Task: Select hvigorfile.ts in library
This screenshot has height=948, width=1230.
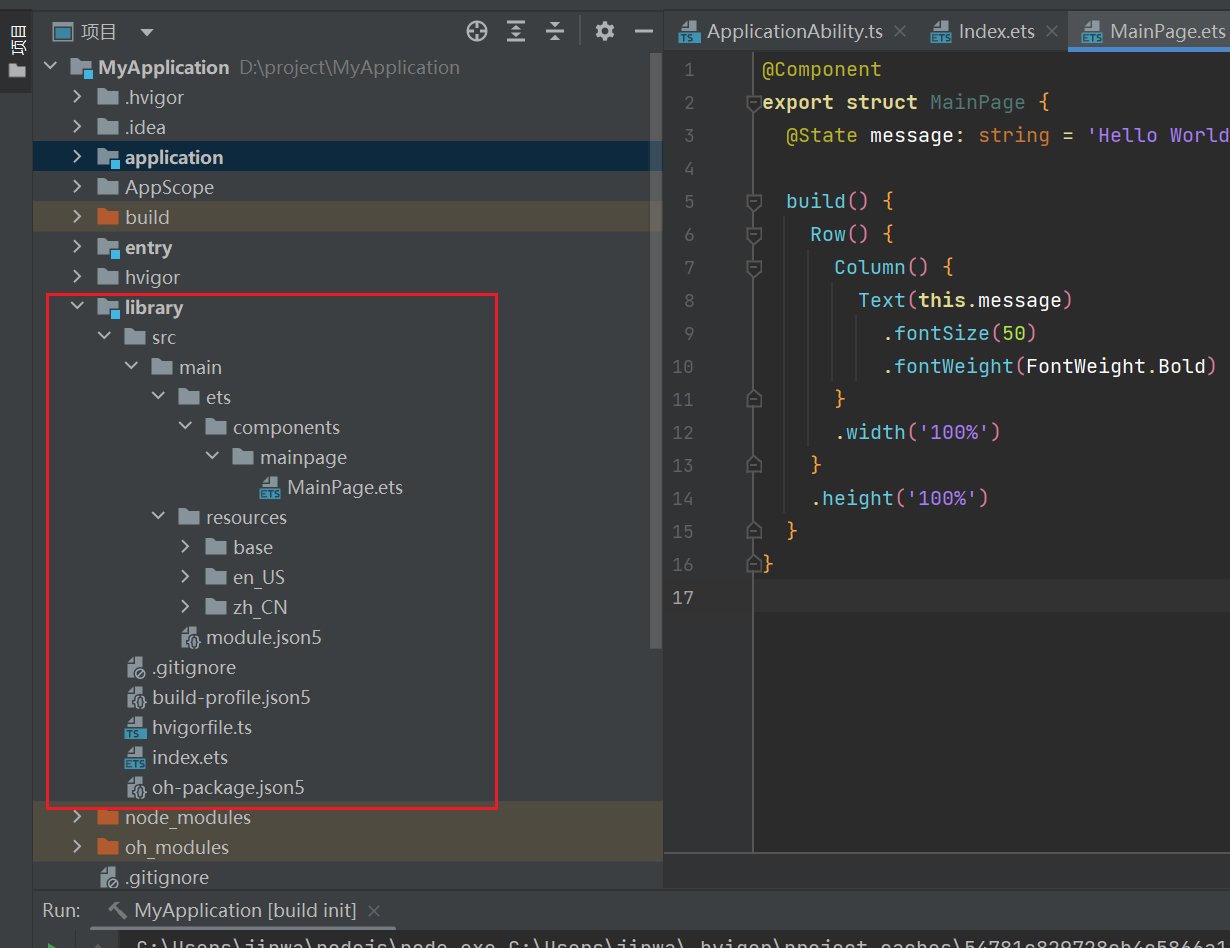Action: click(x=202, y=727)
